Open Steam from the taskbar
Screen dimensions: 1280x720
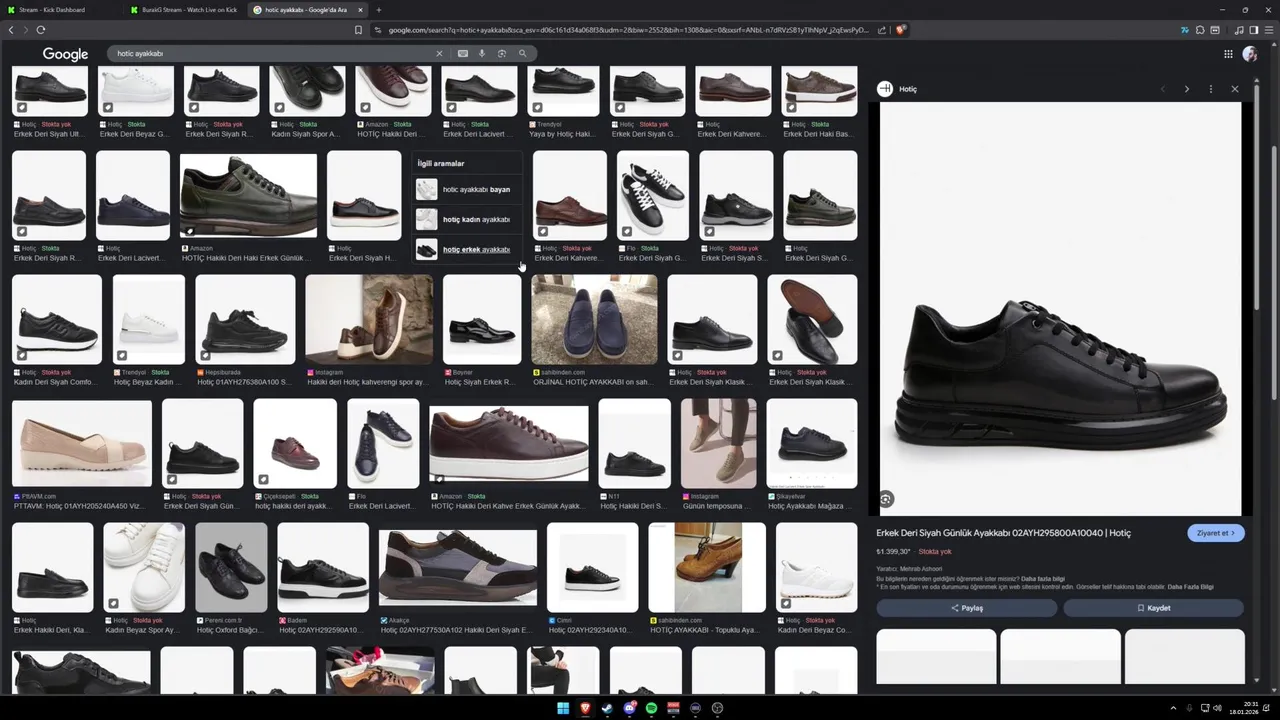tap(607, 708)
